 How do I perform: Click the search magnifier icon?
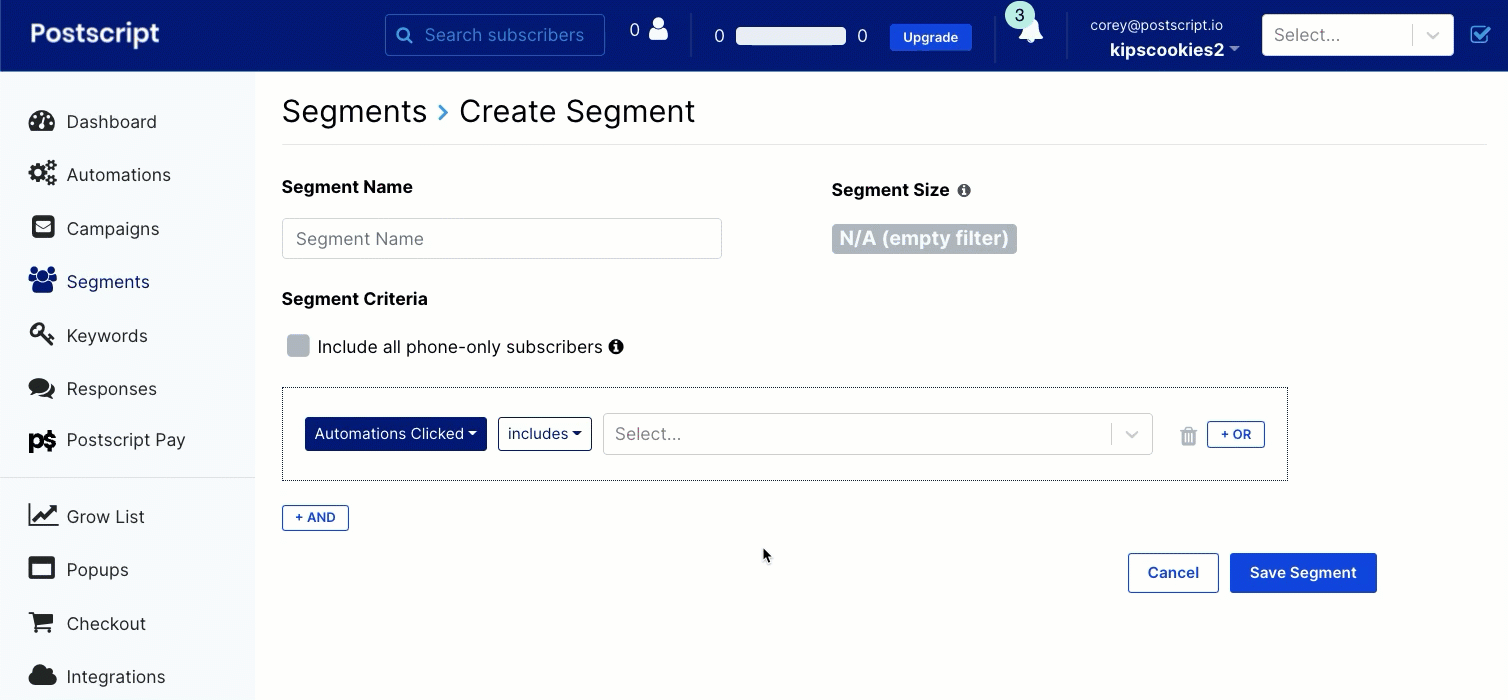click(x=404, y=35)
